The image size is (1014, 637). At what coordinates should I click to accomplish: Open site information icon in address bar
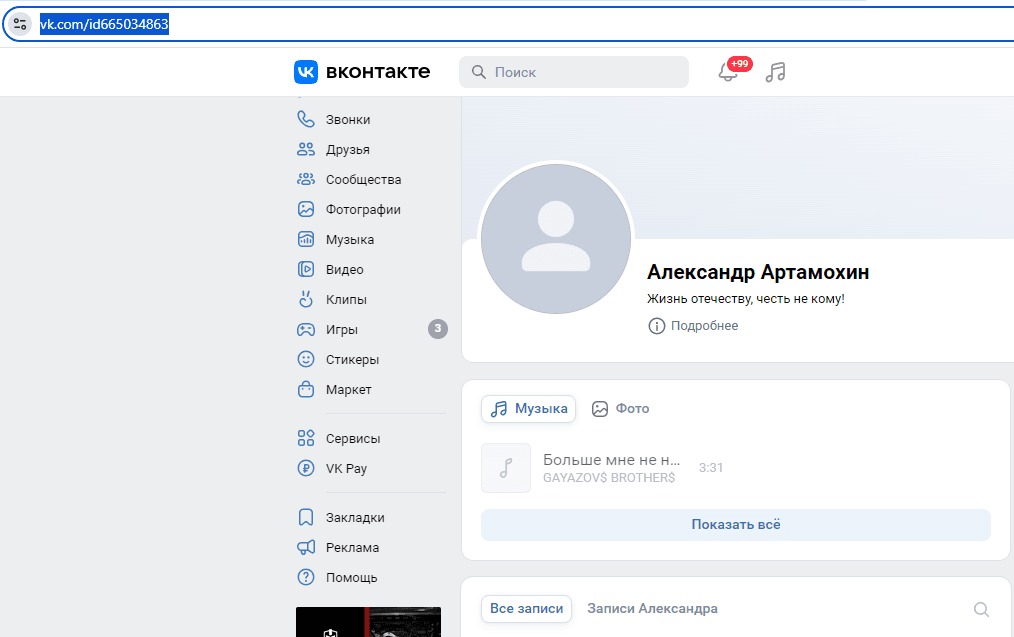[20, 25]
